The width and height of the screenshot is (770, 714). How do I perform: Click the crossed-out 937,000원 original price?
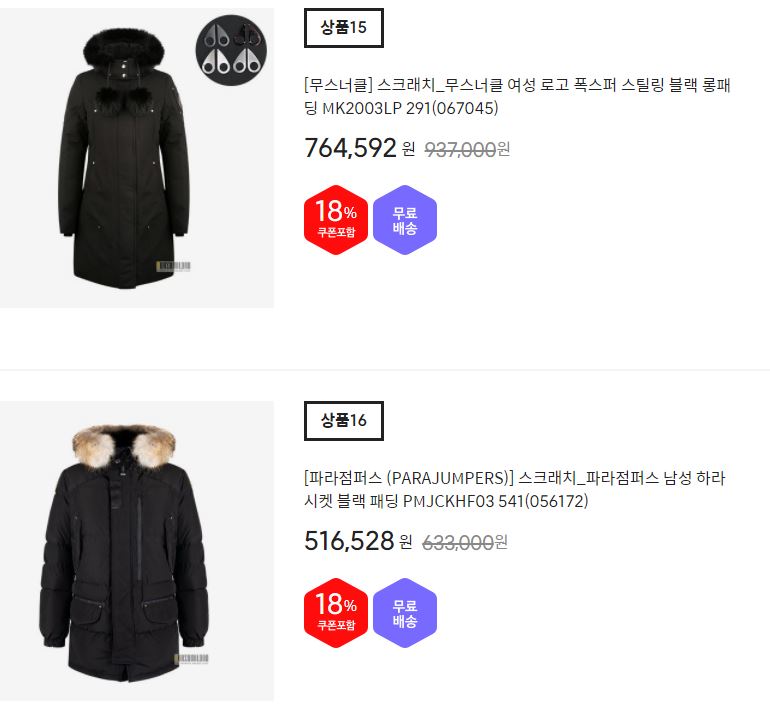(467, 149)
